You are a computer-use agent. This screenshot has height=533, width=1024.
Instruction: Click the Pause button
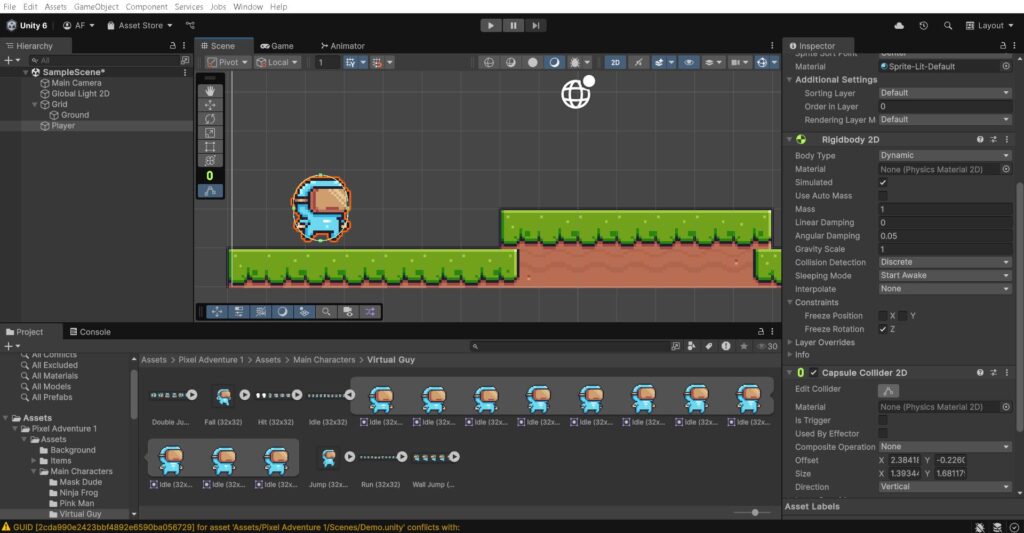pyautogui.click(x=513, y=25)
